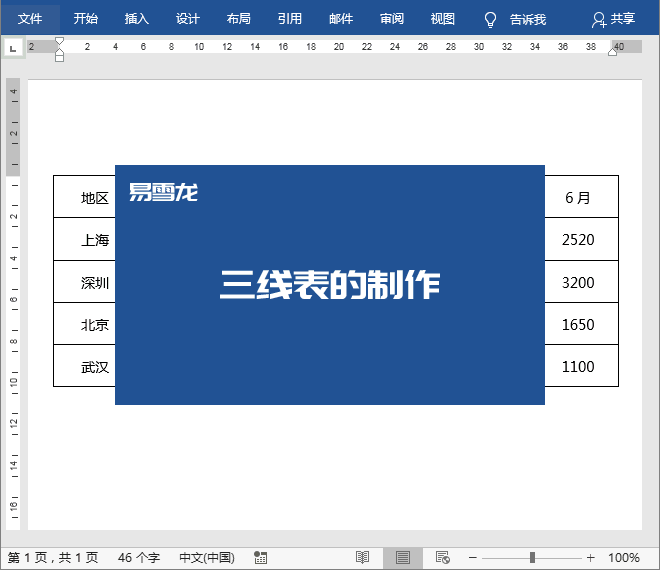Viewport: 660px width, 570px height.
Task: Click the 上海 table cell
Action: point(84,239)
